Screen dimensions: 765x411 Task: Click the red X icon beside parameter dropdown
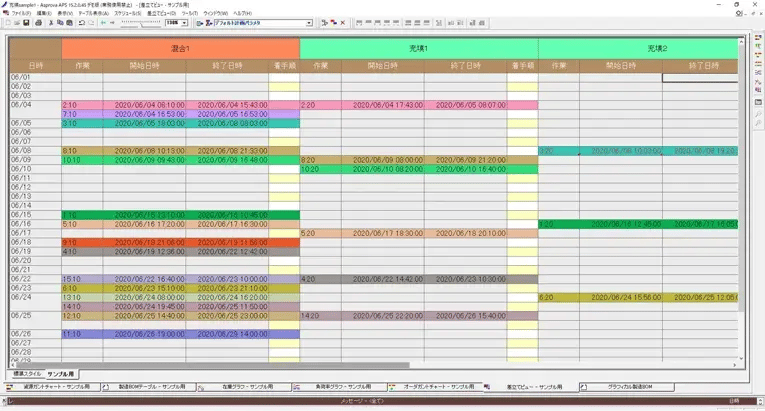pos(343,22)
